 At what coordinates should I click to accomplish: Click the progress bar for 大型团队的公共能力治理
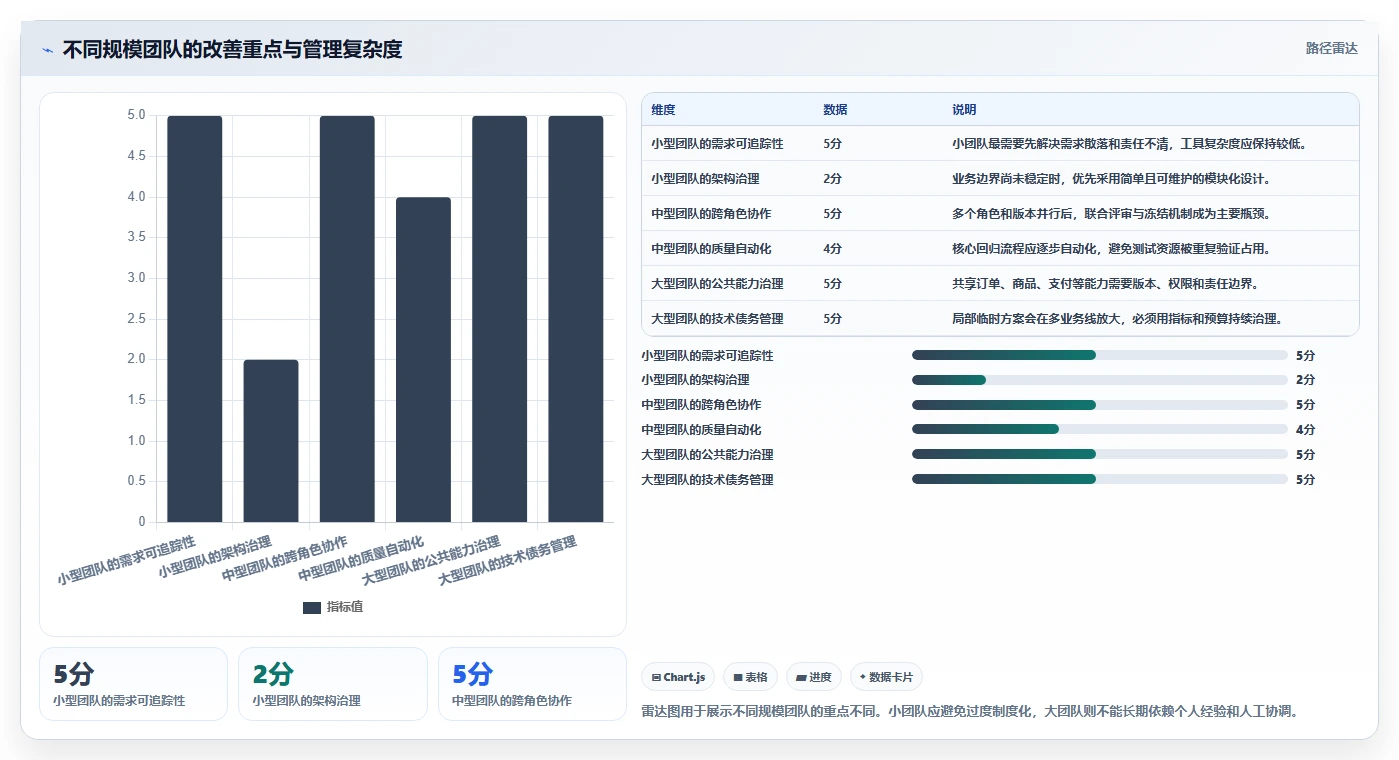click(x=1100, y=454)
